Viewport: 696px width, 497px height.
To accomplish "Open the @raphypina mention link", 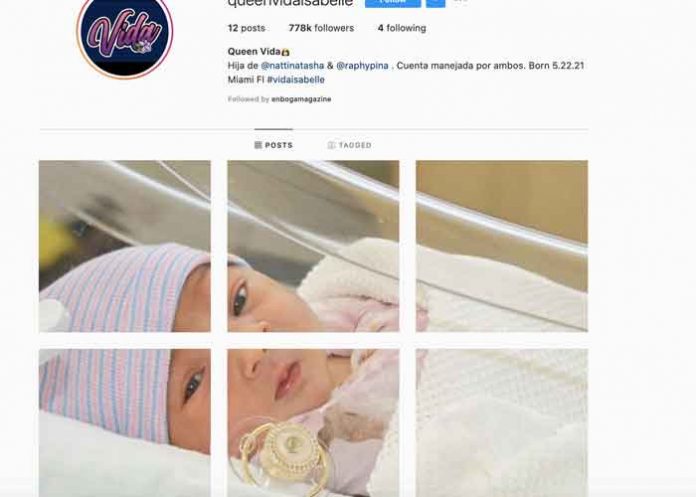I will [x=362, y=66].
